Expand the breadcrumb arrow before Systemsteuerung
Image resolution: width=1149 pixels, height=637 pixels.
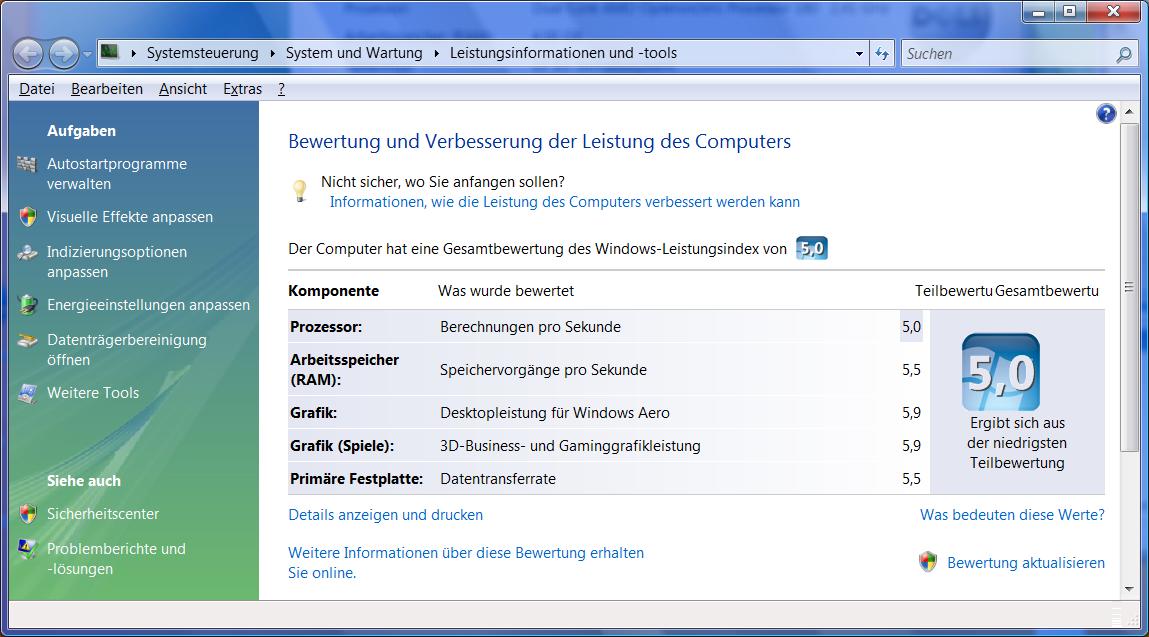pos(133,54)
